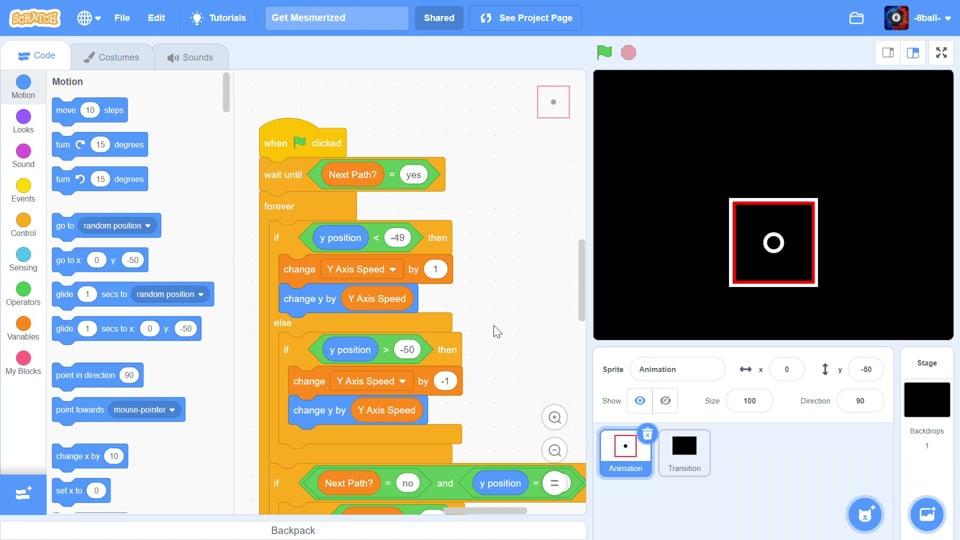Select the Variables block category

tap(23, 328)
